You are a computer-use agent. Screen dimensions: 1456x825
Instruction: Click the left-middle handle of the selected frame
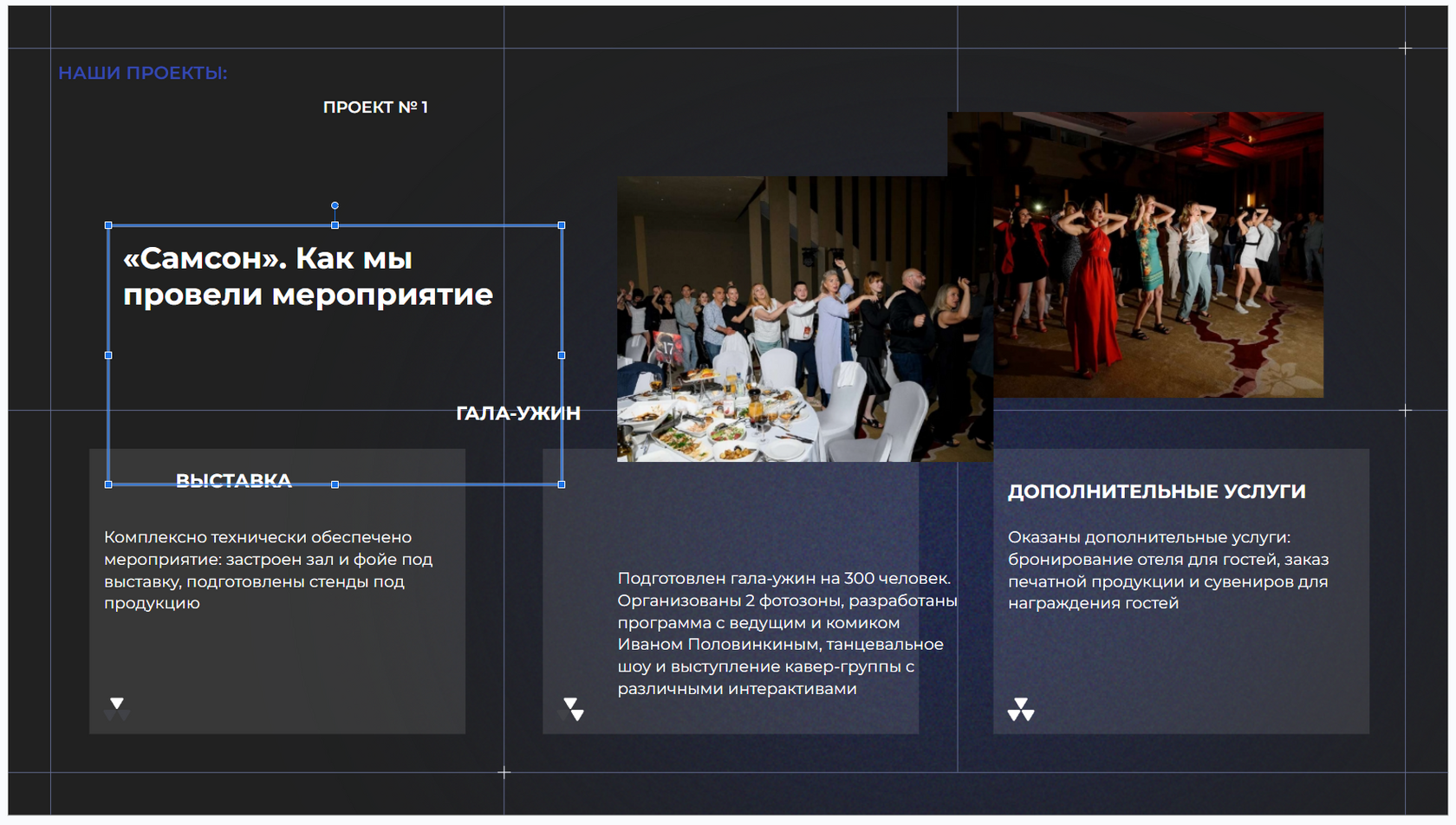tap(108, 354)
